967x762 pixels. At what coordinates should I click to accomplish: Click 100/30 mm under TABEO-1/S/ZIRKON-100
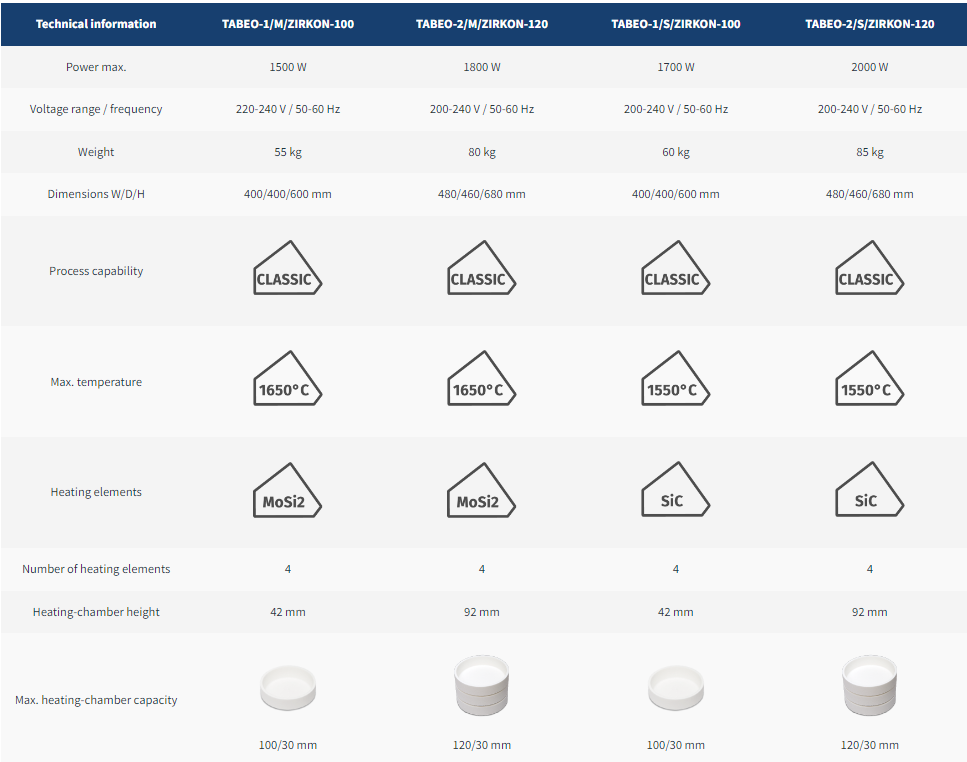[x=676, y=745]
